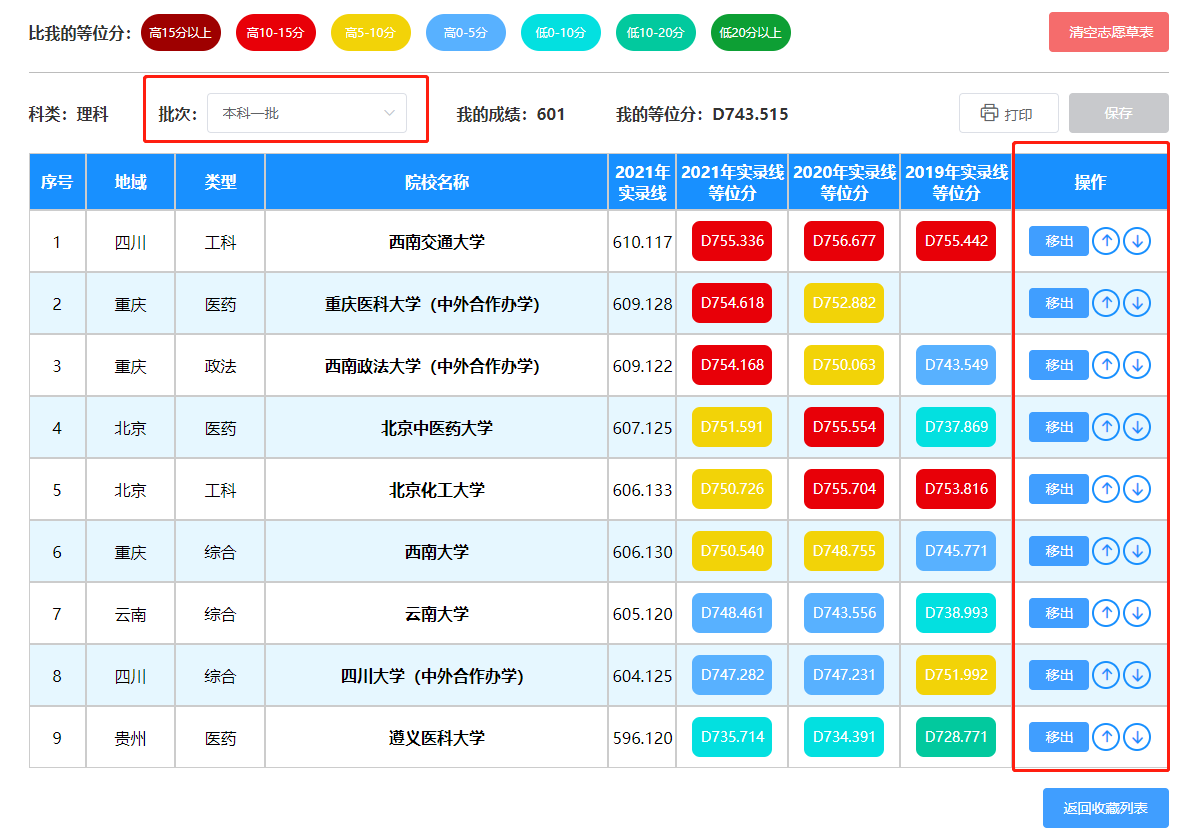Click the 保存 button
This screenshot has height=837, width=1197.
pos(1118,113)
